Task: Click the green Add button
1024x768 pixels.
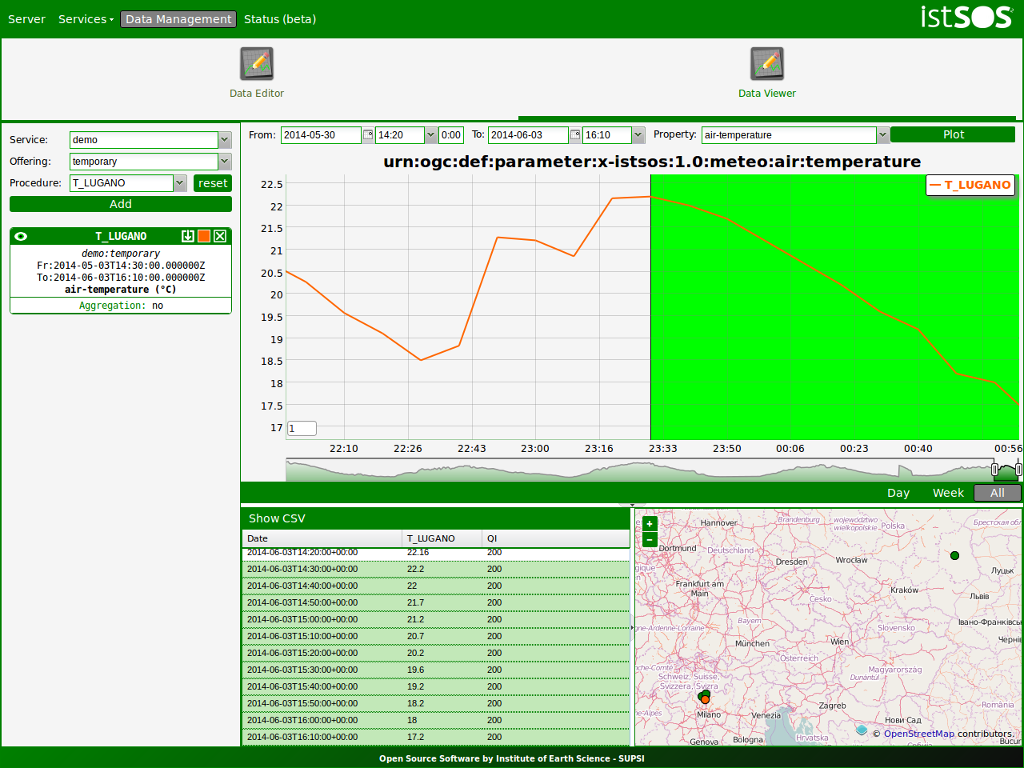Action: (x=120, y=204)
